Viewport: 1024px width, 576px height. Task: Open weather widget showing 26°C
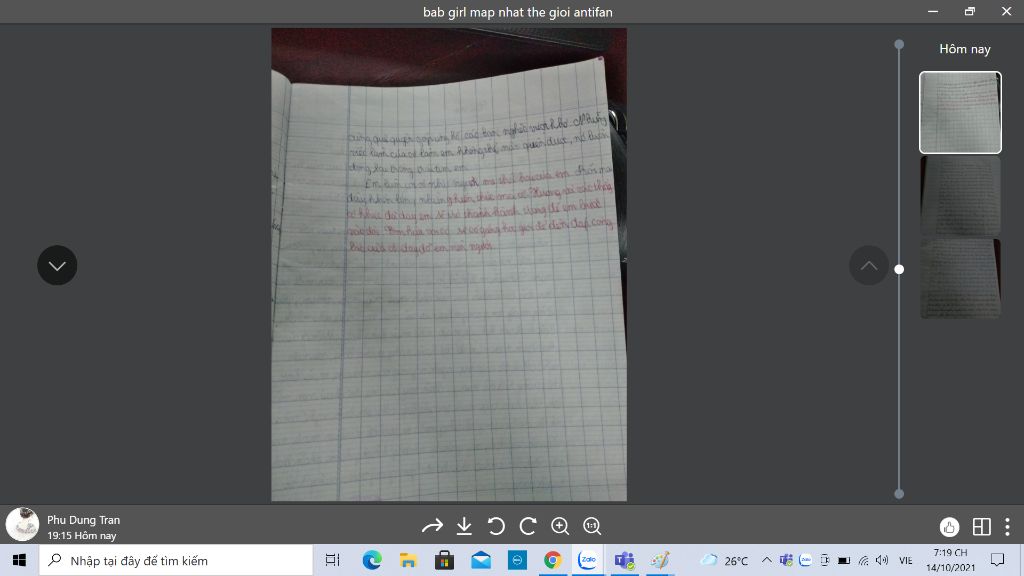(x=724, y=560)
